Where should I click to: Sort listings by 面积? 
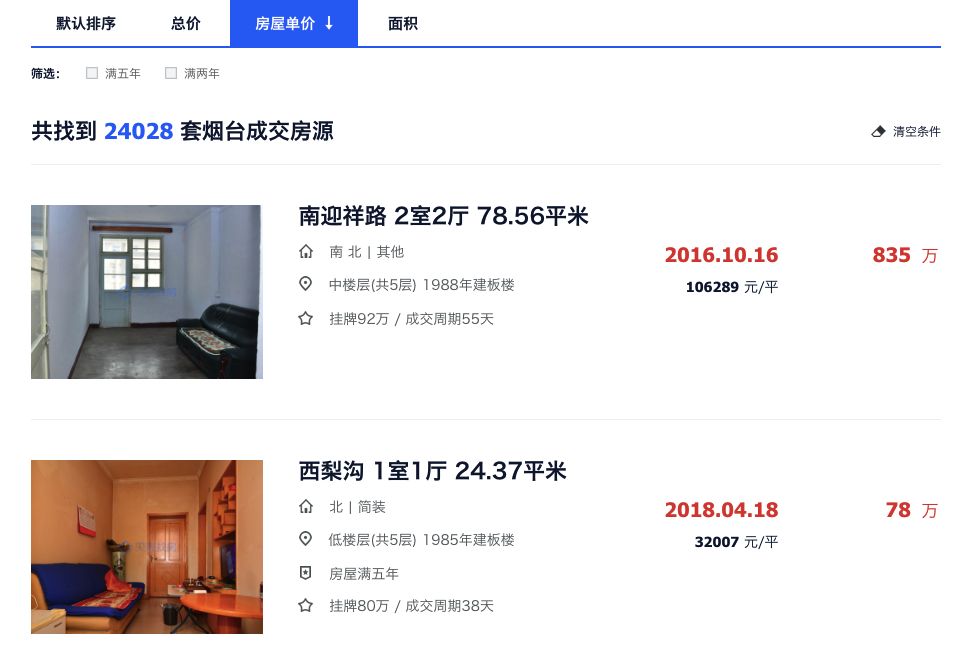[402, 24]
